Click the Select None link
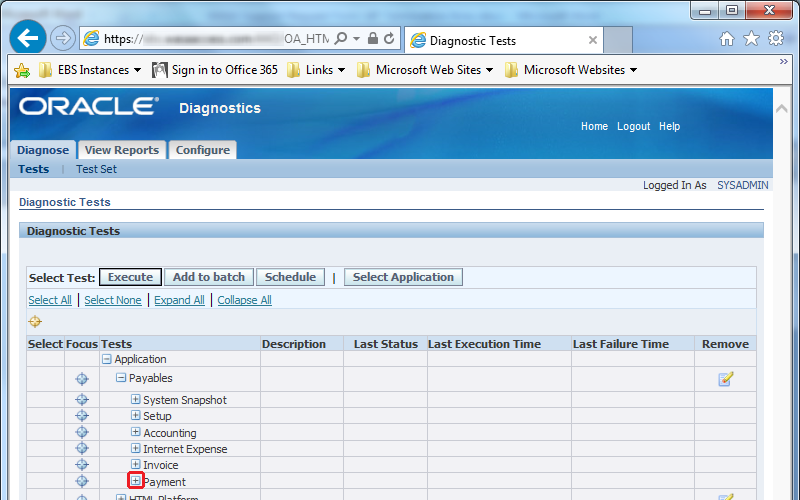This screenshot has height=500, width=800. 113,300
